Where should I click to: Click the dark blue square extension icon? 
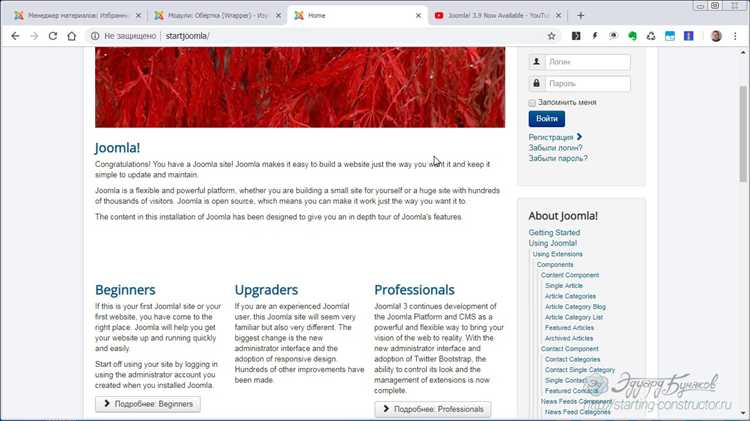point(688,36)
